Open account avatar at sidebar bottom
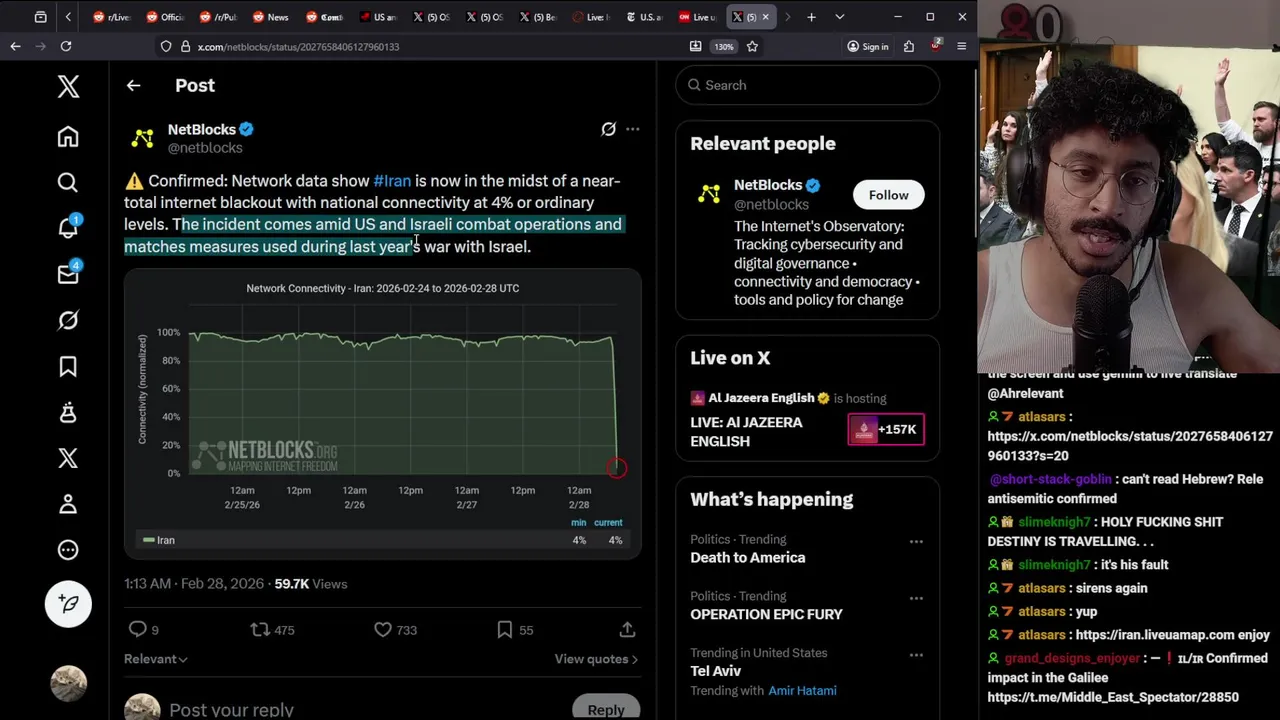This screenshot has height=720, width=1280. (x=68, y=683)
